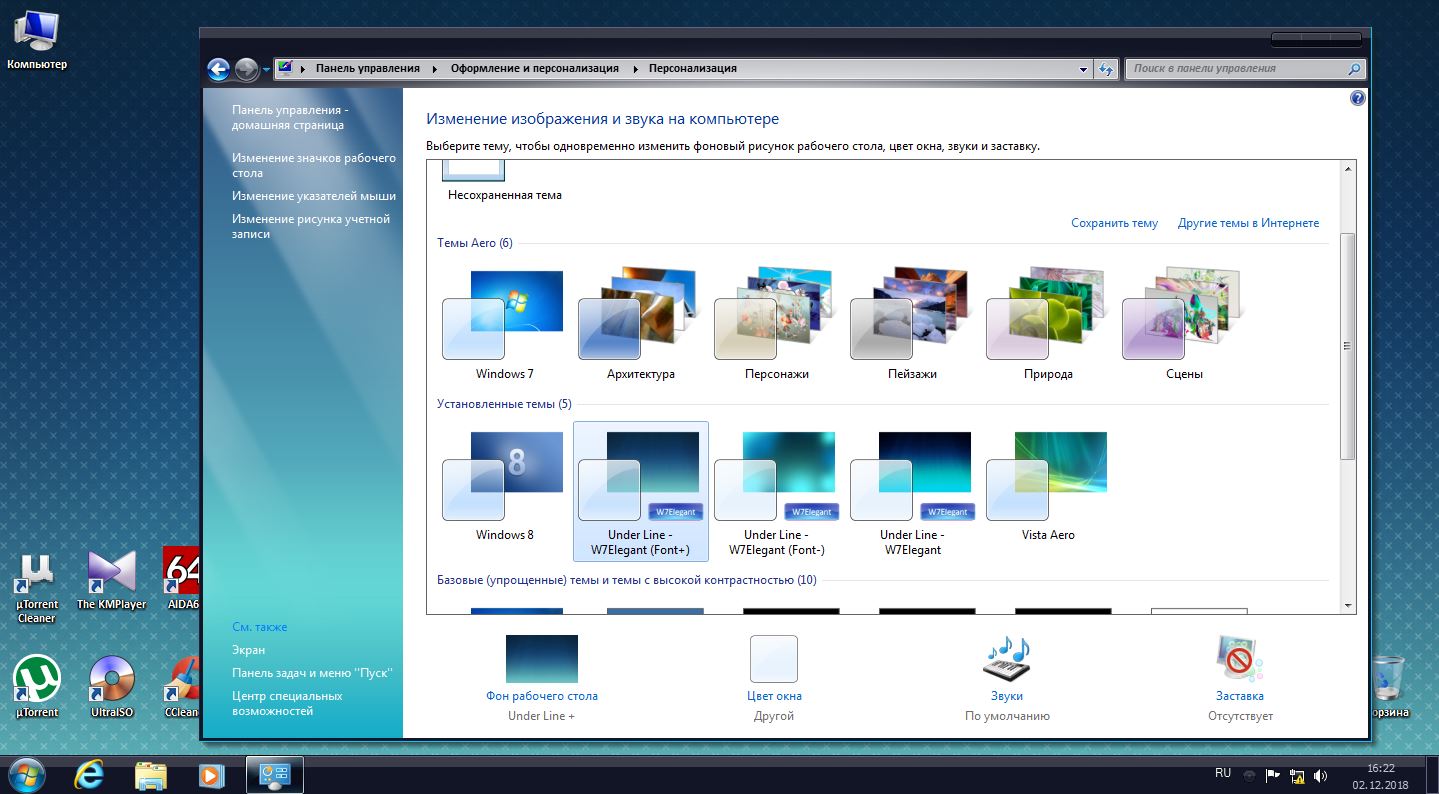Select the Персонажи theme
Image resolution: width=1439 pixels, height=794 pixels.
[777, 324]
